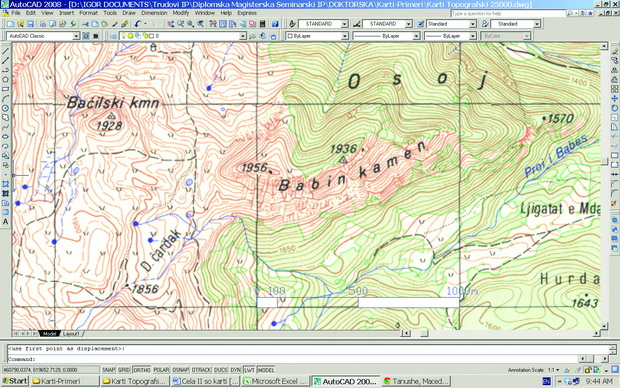Click the Open file icon

point(21,24)
